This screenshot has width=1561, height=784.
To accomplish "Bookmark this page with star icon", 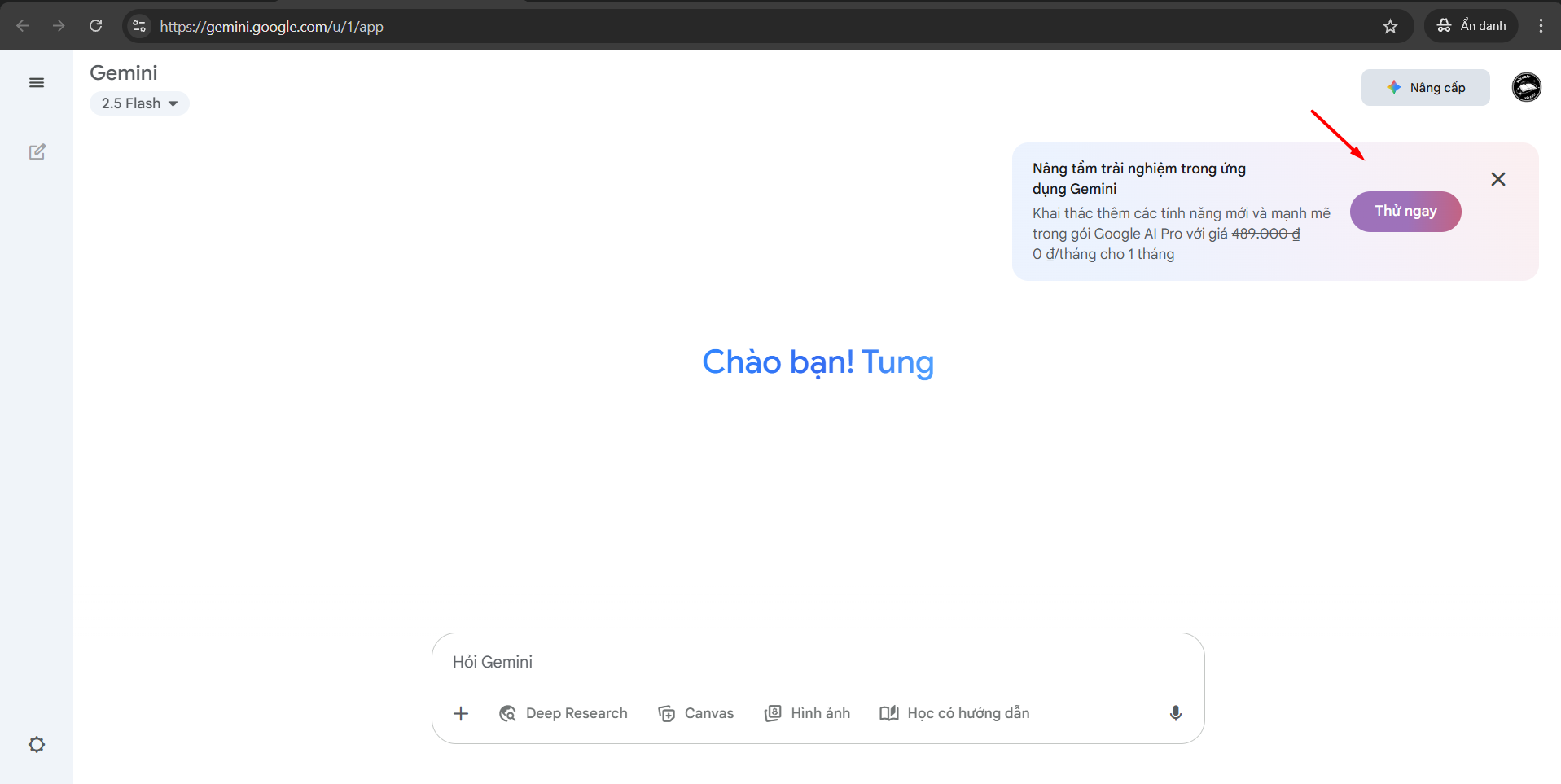I will [1390, 26].
